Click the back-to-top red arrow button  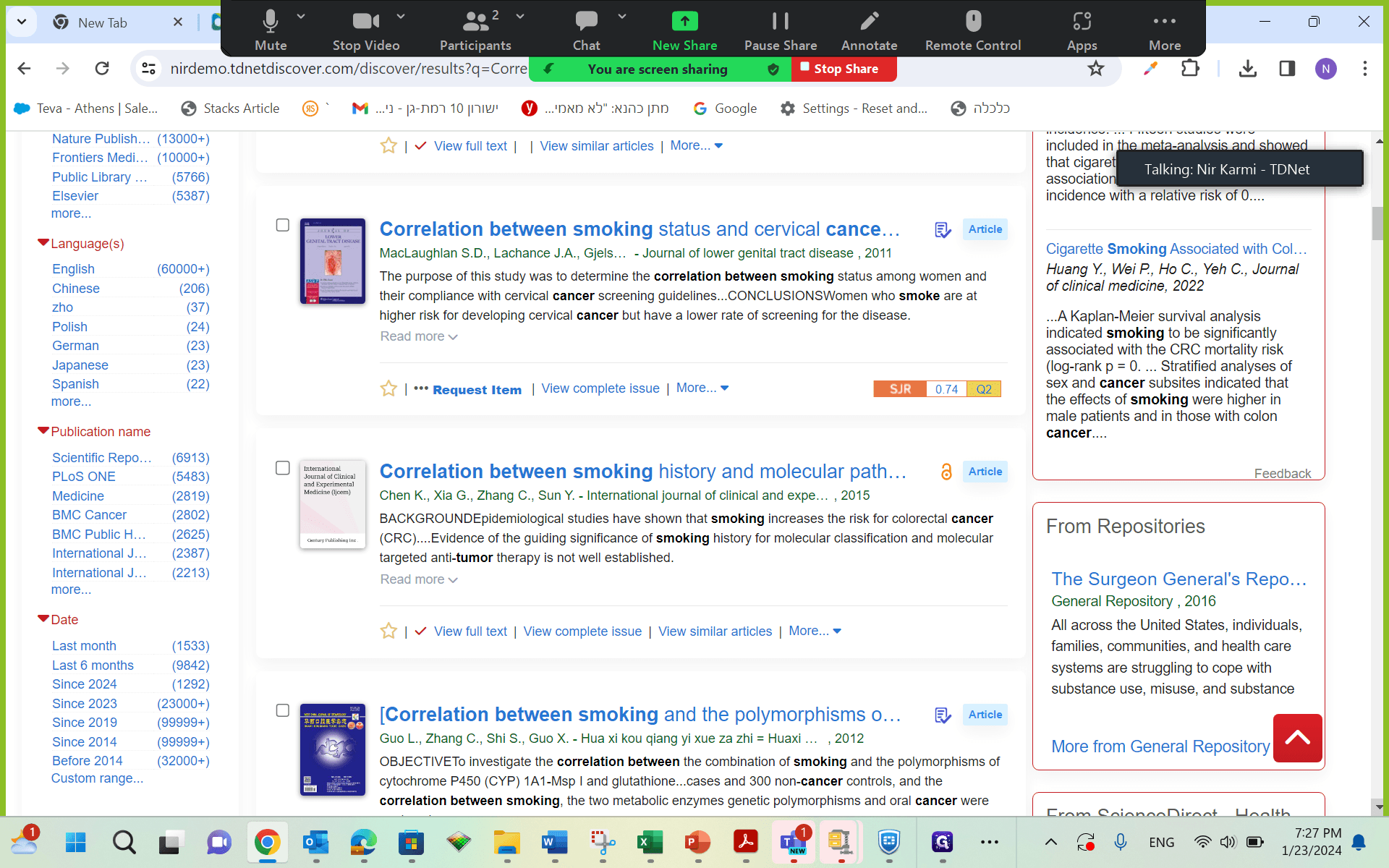pos(1298,738)
